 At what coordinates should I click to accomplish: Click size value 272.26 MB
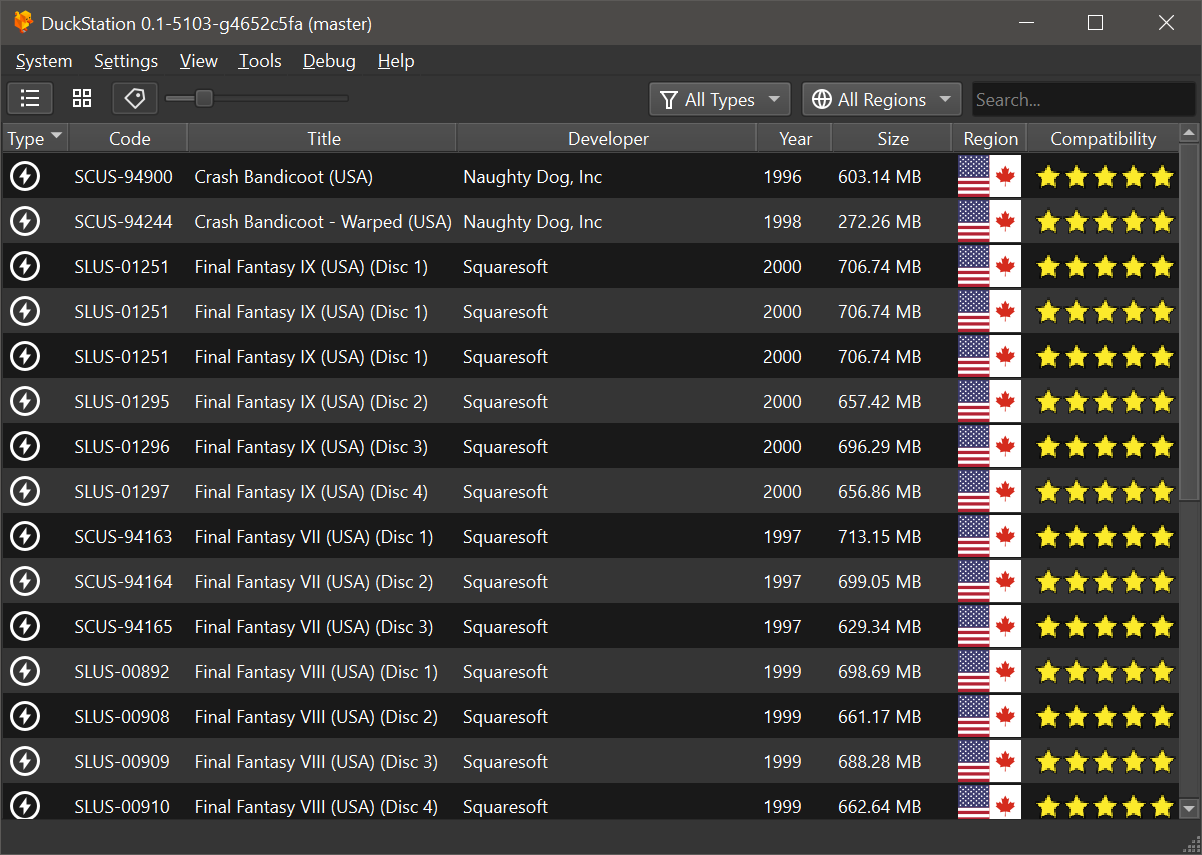click(880, 222)
